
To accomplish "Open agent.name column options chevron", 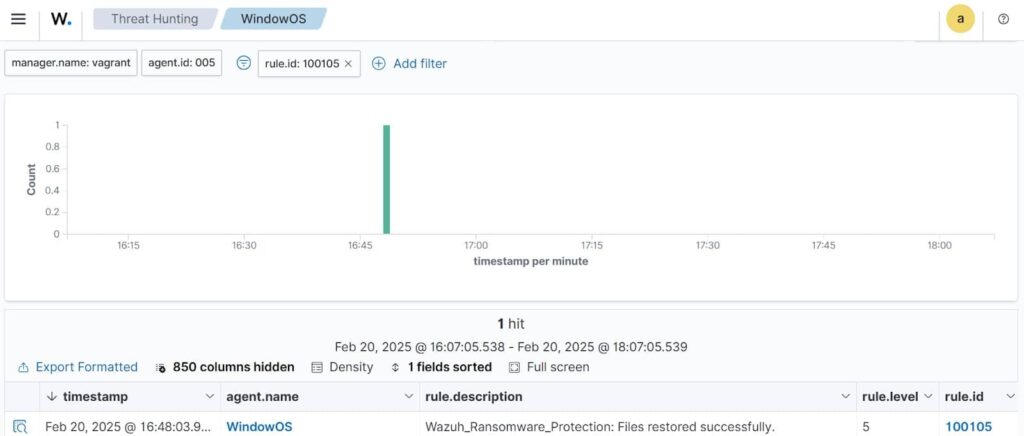I will tap(409, 396).
